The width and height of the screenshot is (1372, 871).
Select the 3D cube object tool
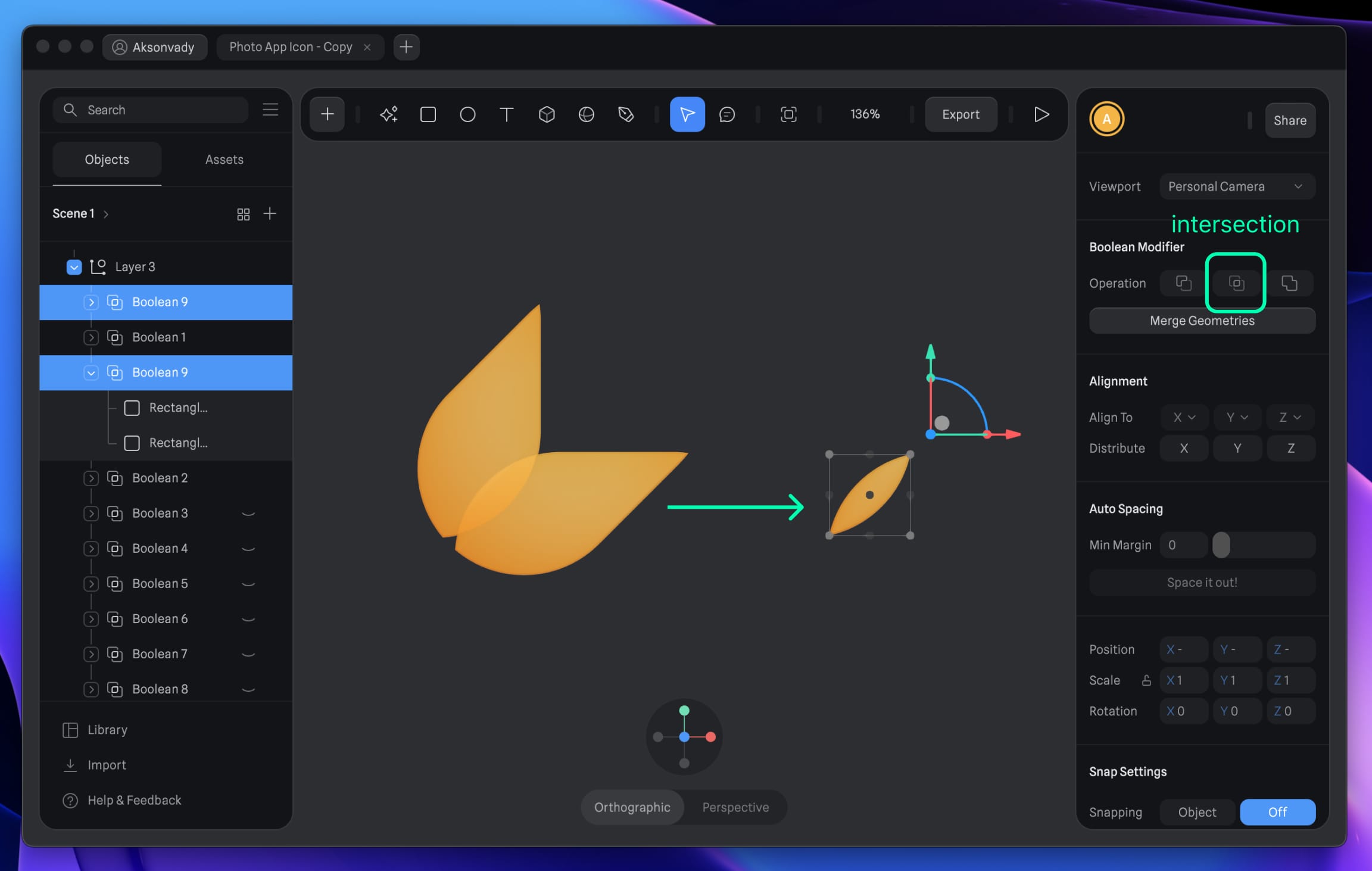[x=546, y=114]
